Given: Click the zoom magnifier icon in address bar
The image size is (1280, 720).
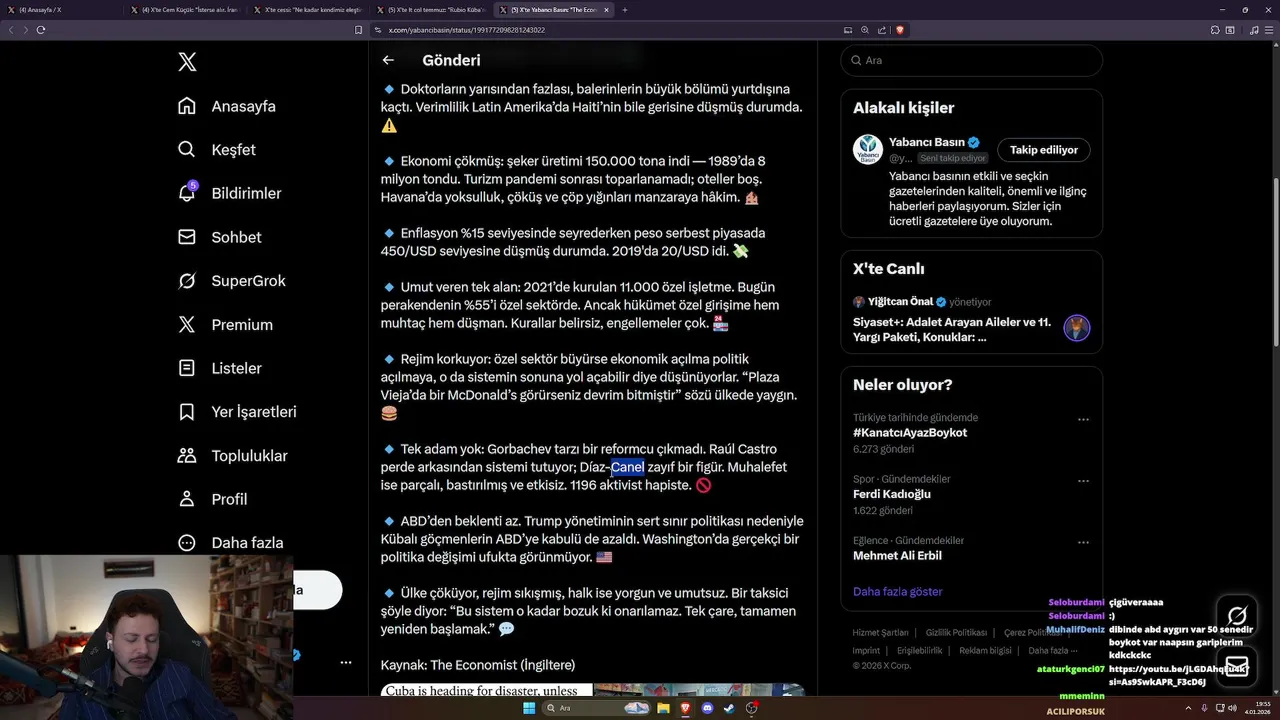Looking at the screenshot, I should pos(865,30).
